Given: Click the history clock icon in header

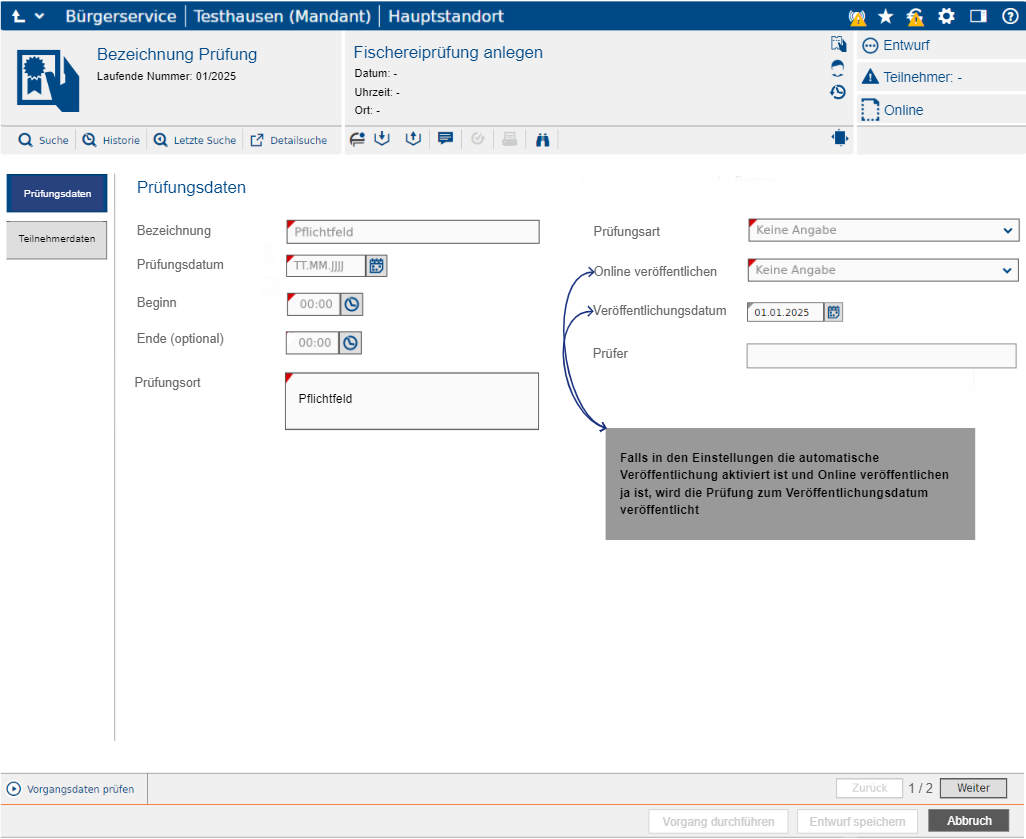Looking at the screenshot, I should click(x=838, y=92).
